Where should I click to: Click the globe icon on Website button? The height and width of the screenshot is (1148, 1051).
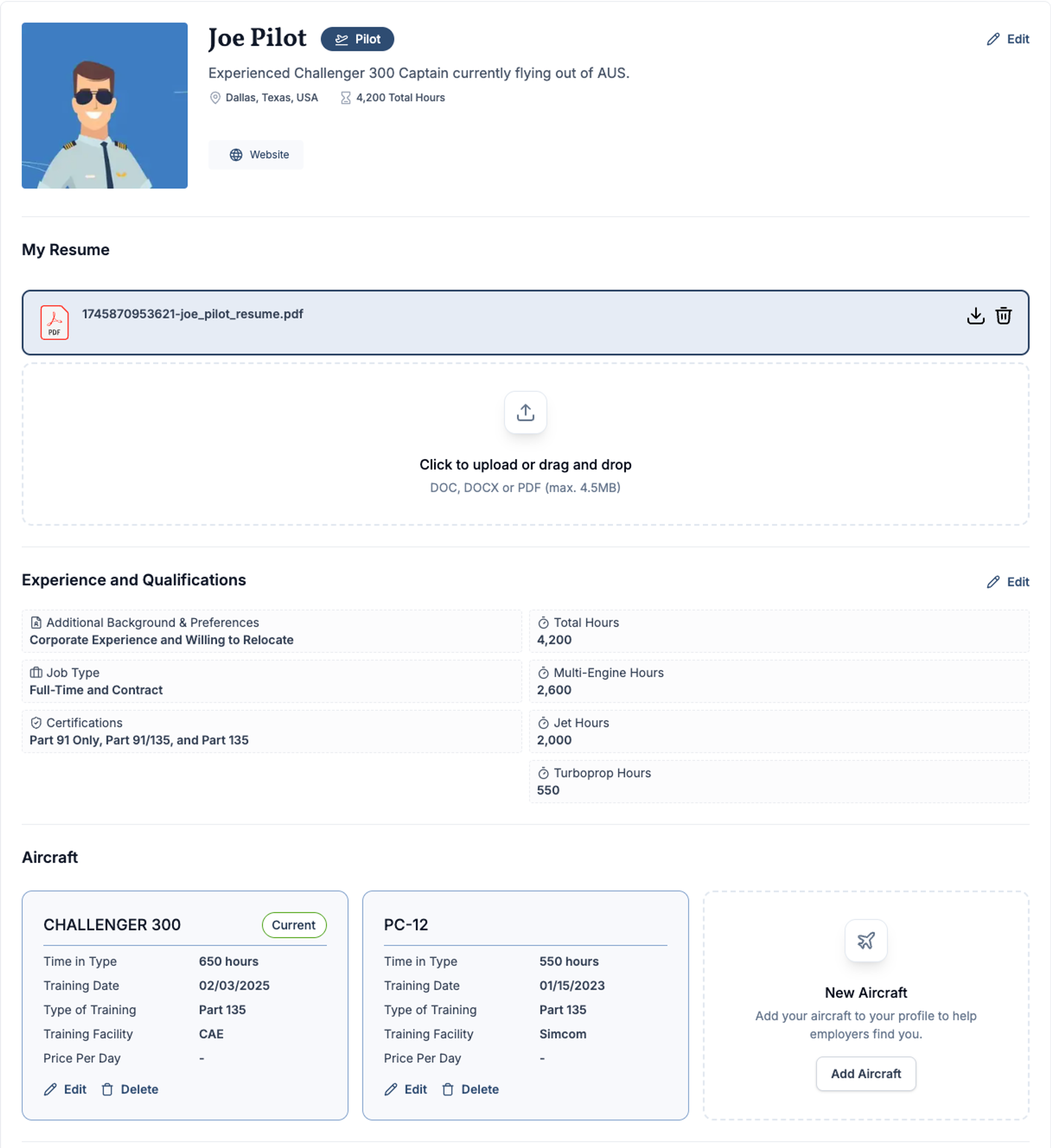[236, 155]
